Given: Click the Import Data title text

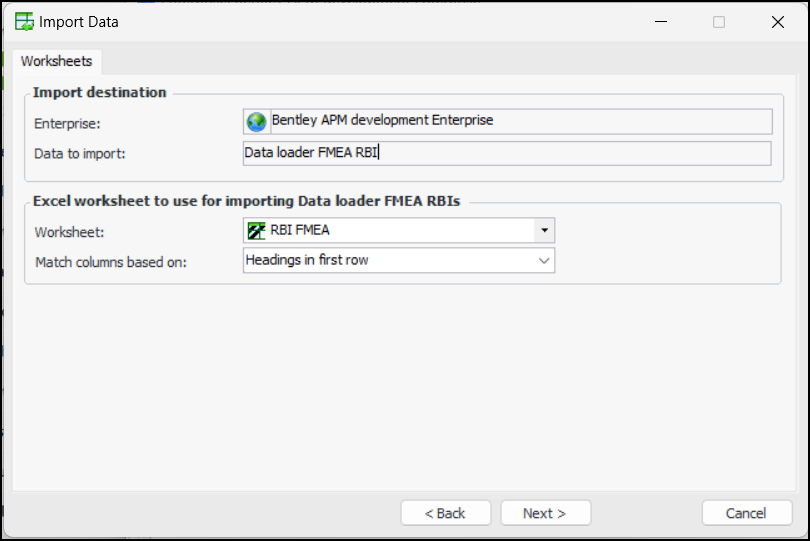Looking at the screenshot, I should (x=79, y=22).
